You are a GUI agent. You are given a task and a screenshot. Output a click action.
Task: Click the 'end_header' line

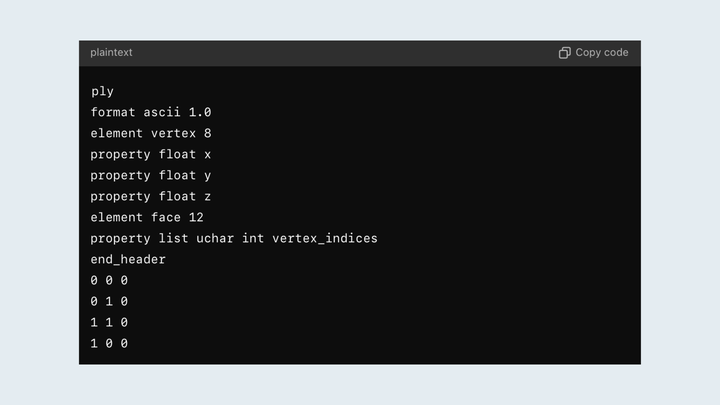click(x=128, y=260)
